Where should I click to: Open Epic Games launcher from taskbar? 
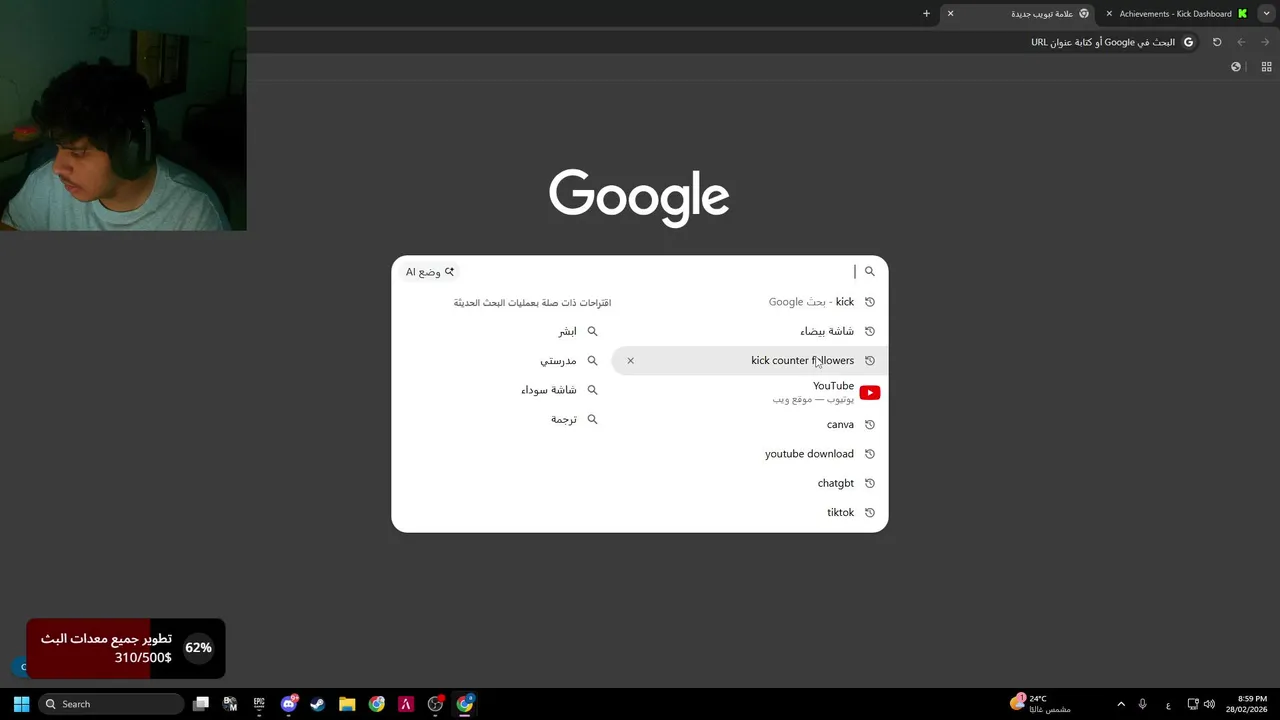pos(259,704)
